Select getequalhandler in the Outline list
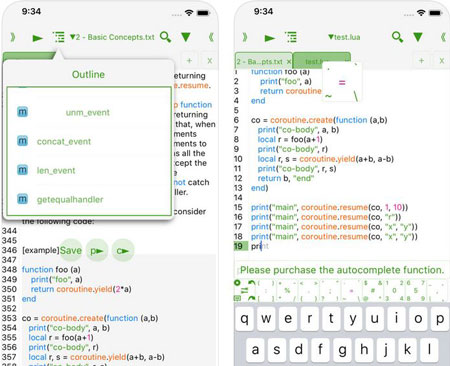The width and height of the screenshot is (450, 366). [x=70, y=199]
